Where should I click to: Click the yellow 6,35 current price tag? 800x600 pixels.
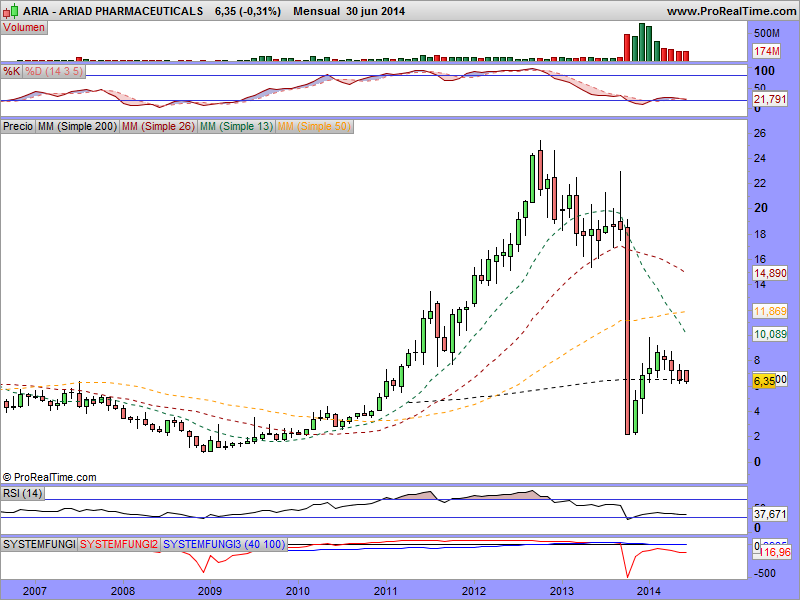764,381
